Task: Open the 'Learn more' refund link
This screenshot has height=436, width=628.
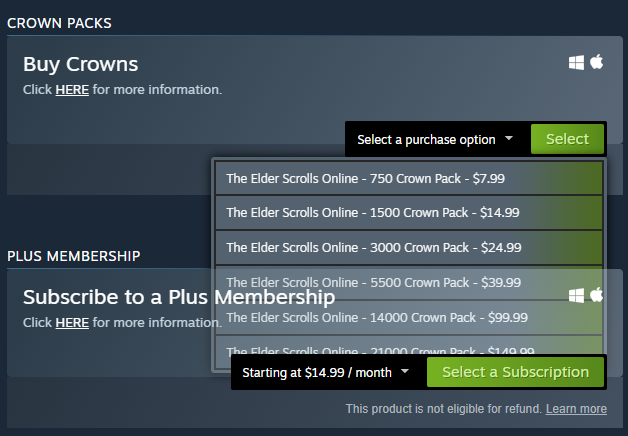Action: 576,409
